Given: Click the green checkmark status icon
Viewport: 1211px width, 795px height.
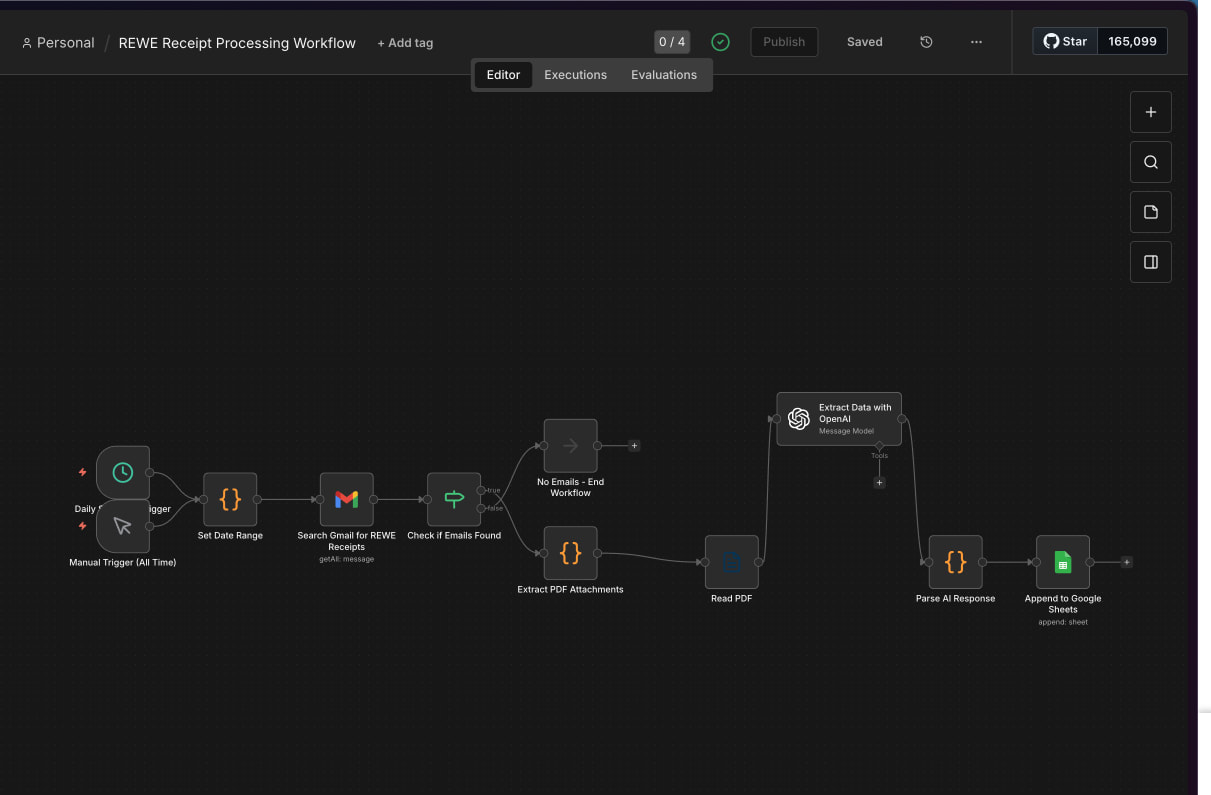Looking at the screenshot, I should 720,42.
